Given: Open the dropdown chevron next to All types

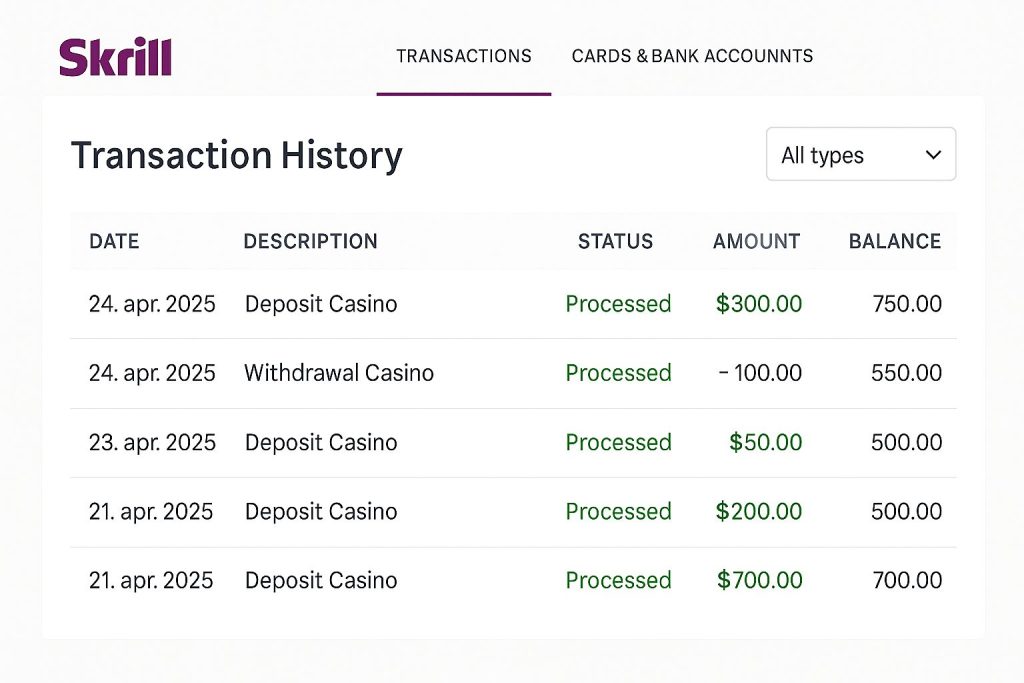Looking at the screenshot, I should (x=932, y=154).
